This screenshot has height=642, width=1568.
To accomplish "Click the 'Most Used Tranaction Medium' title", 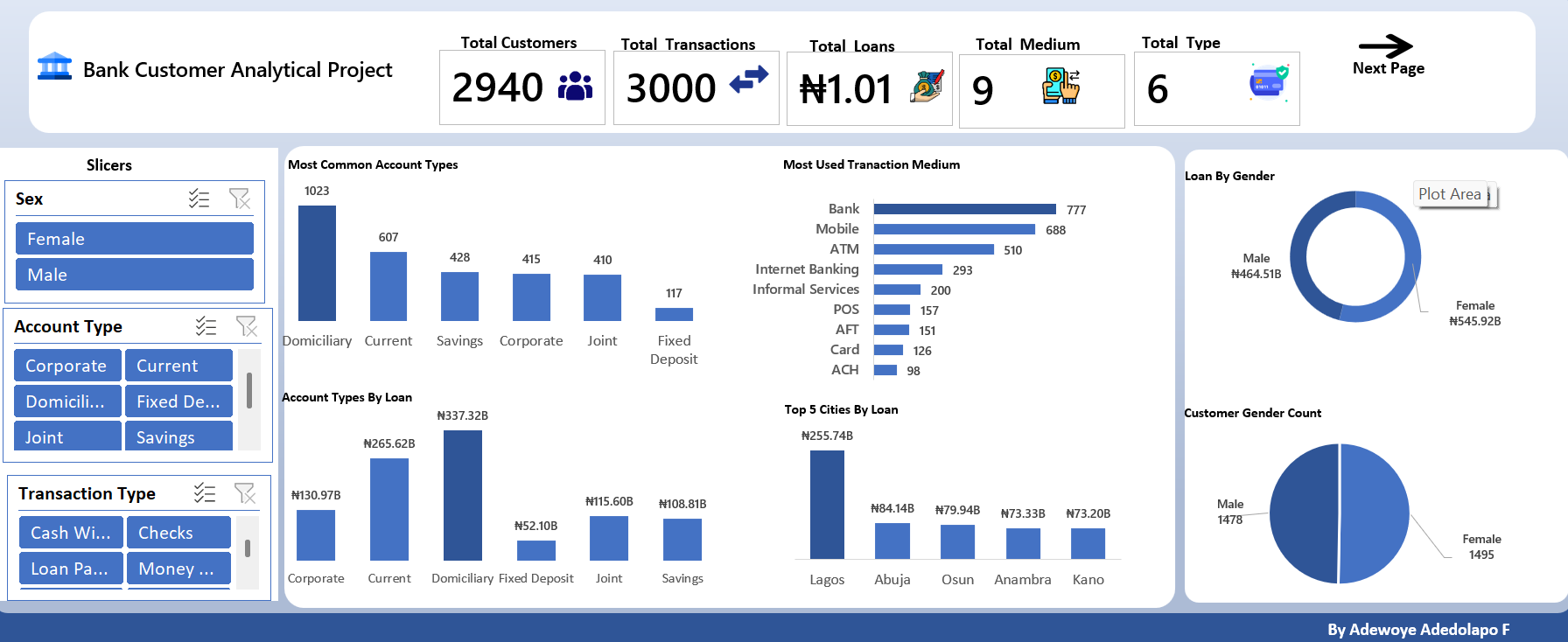I will pos(871,164).
